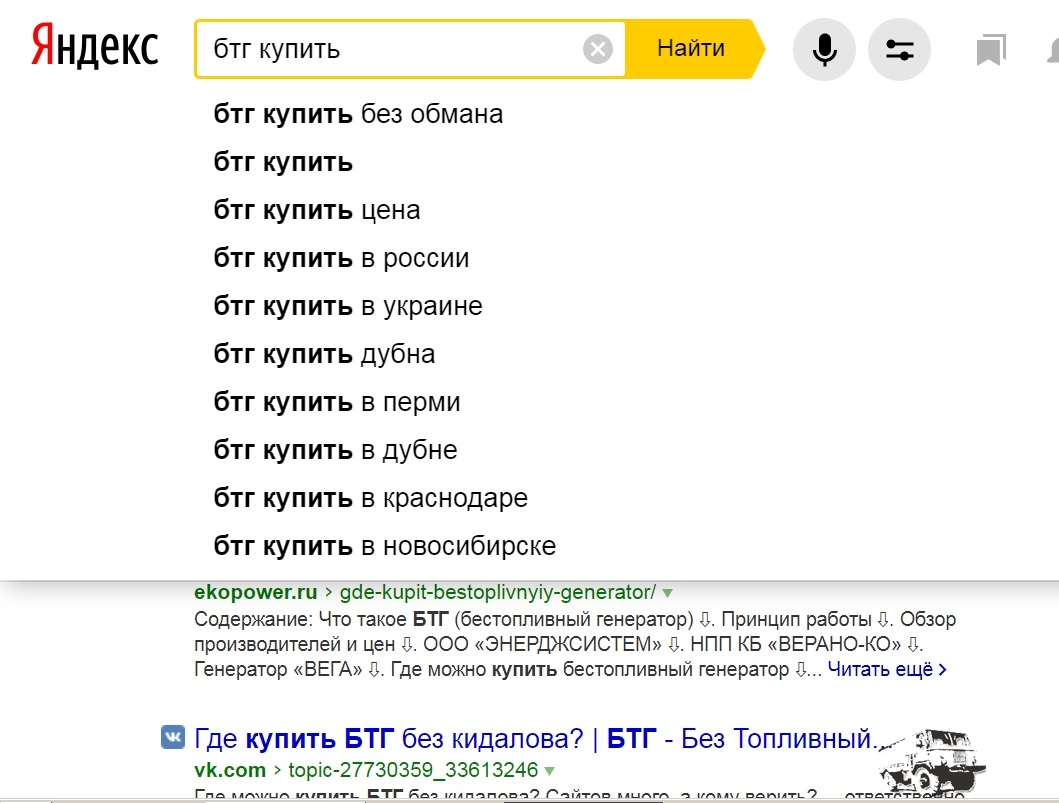Click the Yandex logo
Screen dimensions: 1059x803
pos(95,47)
